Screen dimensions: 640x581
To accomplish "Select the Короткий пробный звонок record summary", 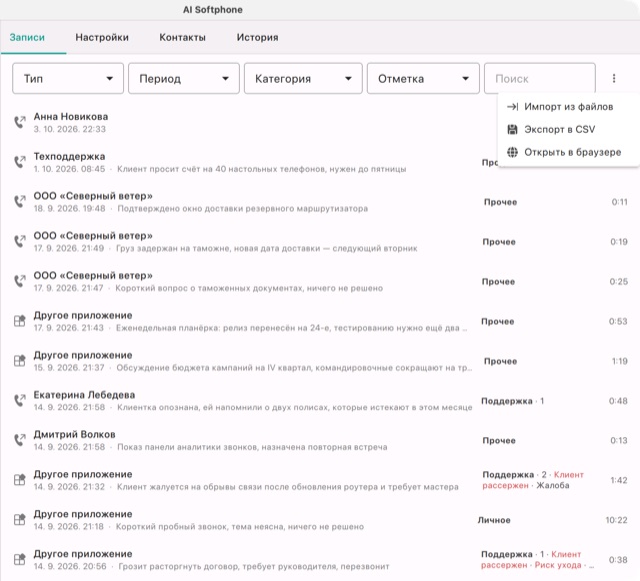I will (x=240, y=527).
